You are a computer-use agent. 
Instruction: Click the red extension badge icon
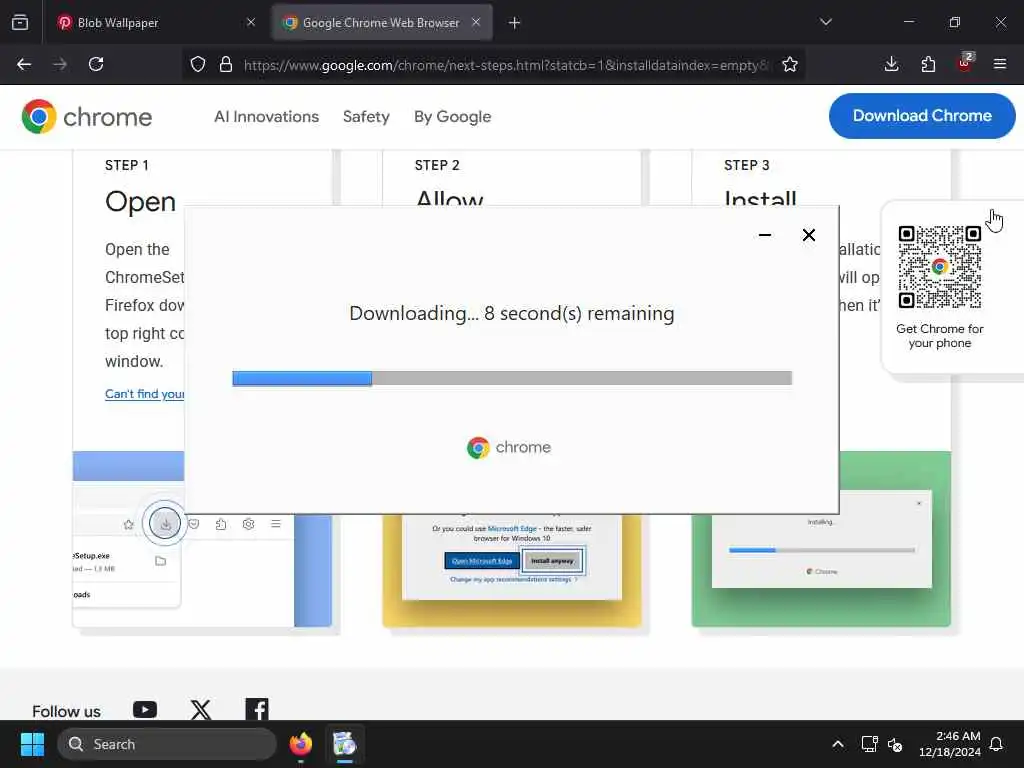coord(965,63)
